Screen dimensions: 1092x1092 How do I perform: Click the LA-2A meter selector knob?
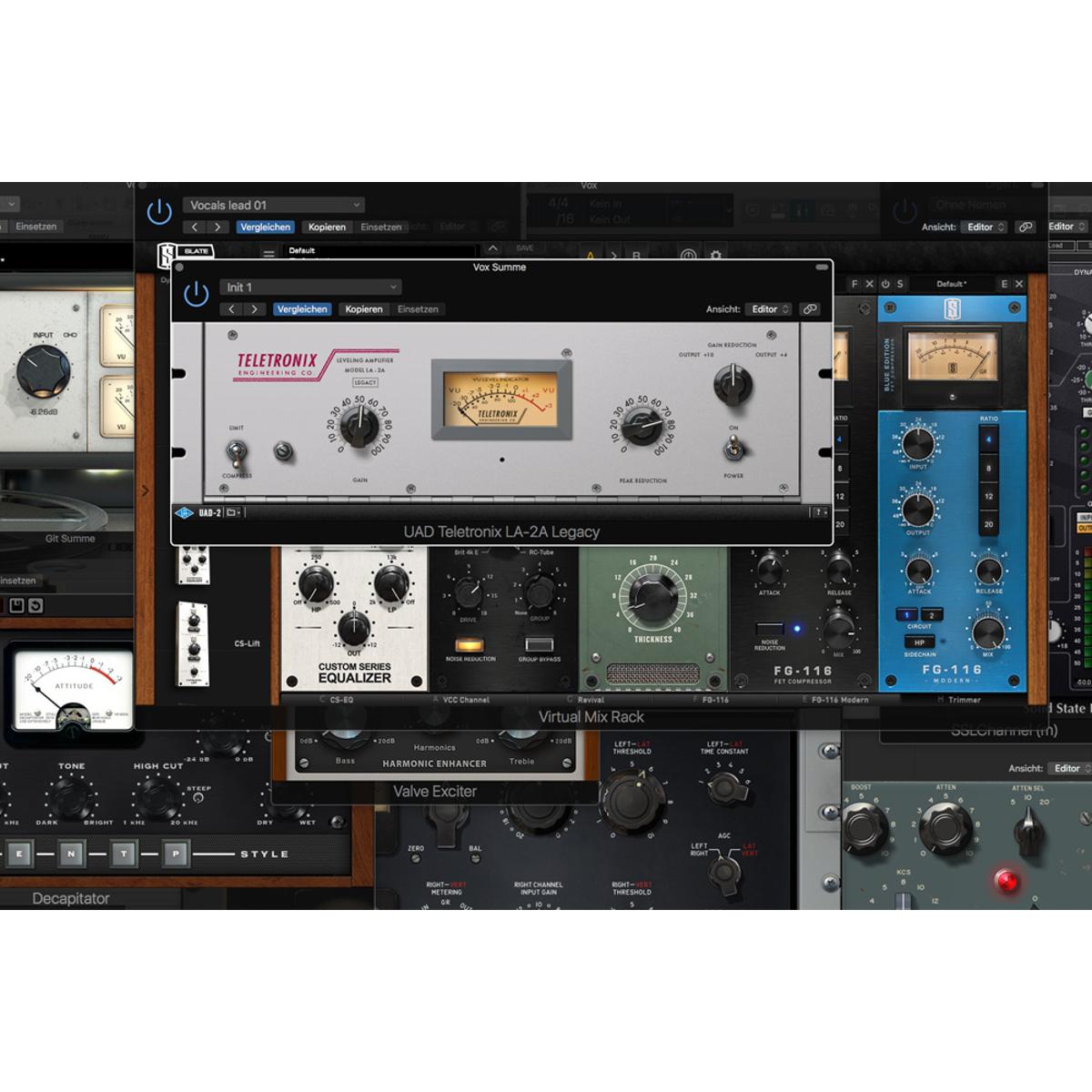[733, 384]
